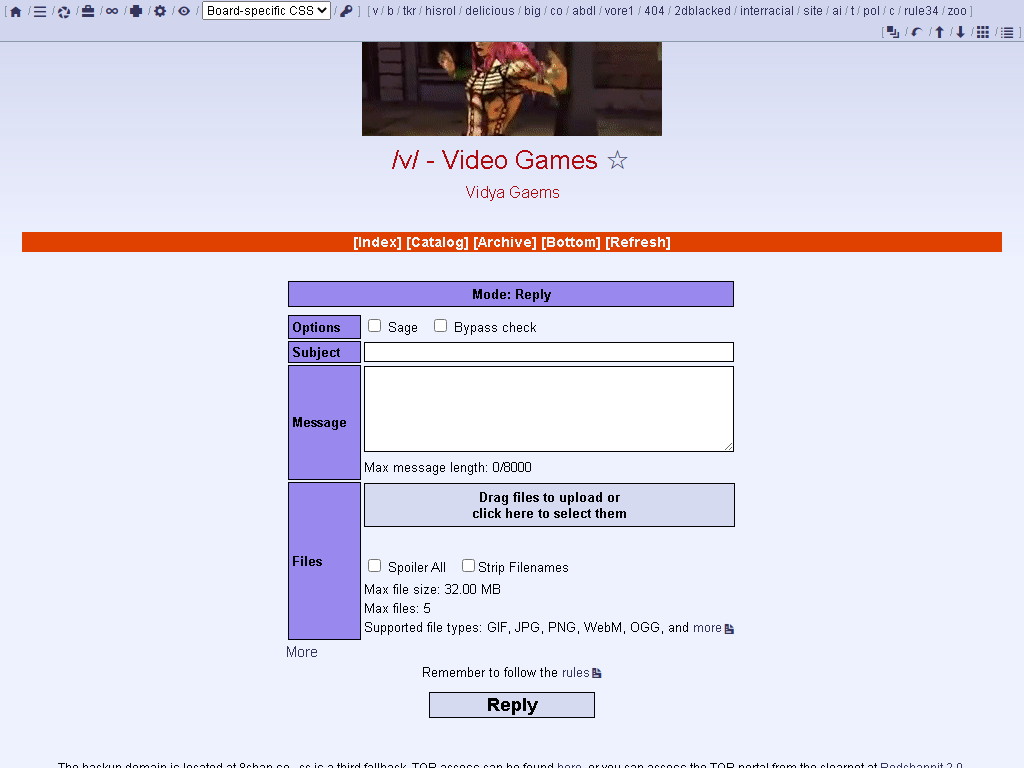Click the aperture-shaped icon in top bar
Viewport: 1024px width, 768px height.
64,11
